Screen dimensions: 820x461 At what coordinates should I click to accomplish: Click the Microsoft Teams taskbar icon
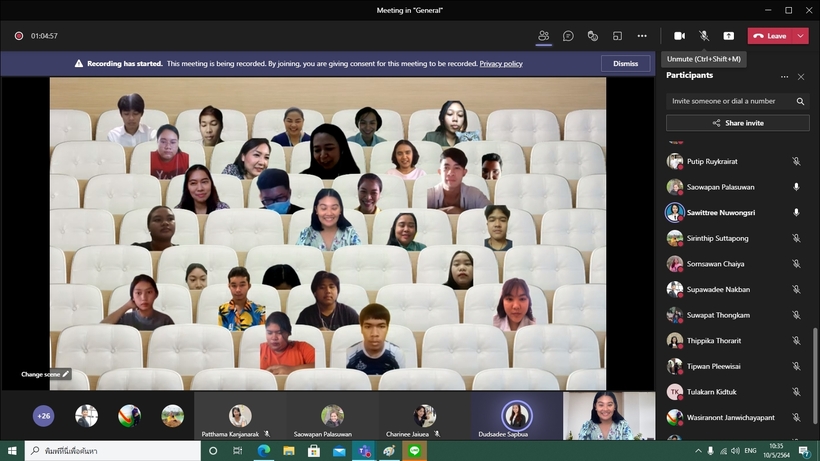pyautogui.click(x=365, y=451)
